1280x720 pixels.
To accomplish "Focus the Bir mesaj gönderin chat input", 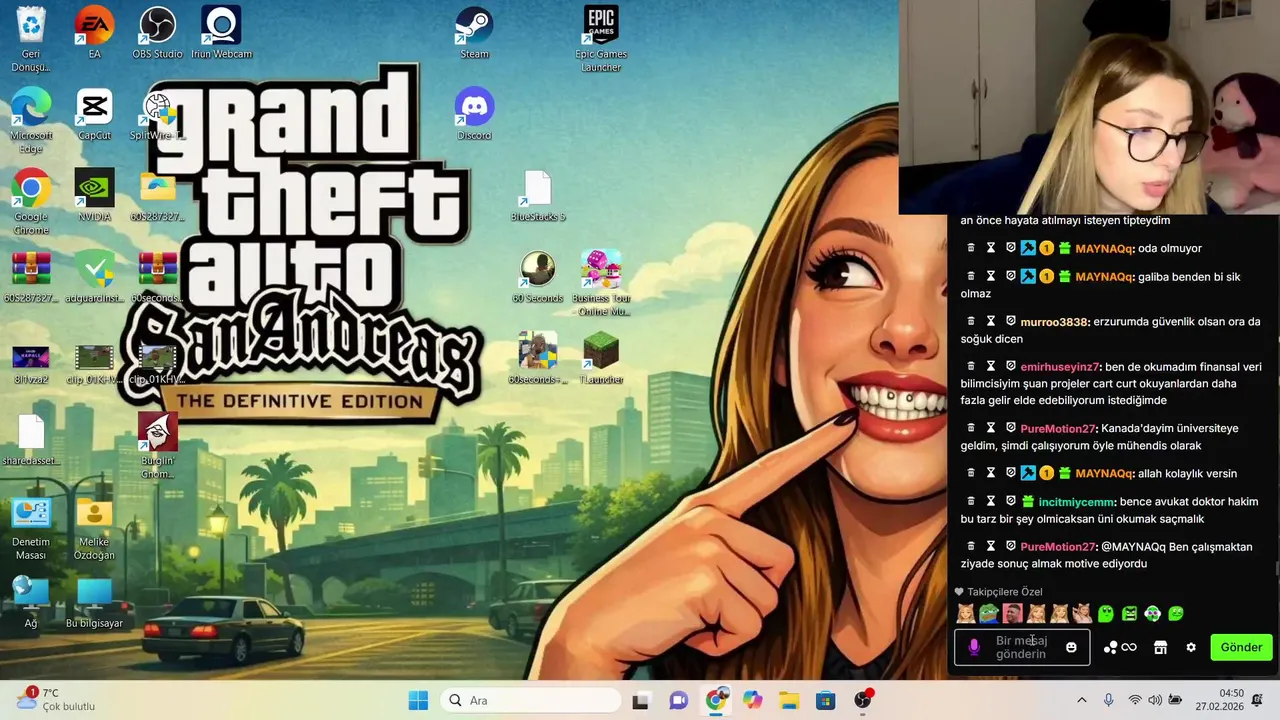I will coord(1022,647).
